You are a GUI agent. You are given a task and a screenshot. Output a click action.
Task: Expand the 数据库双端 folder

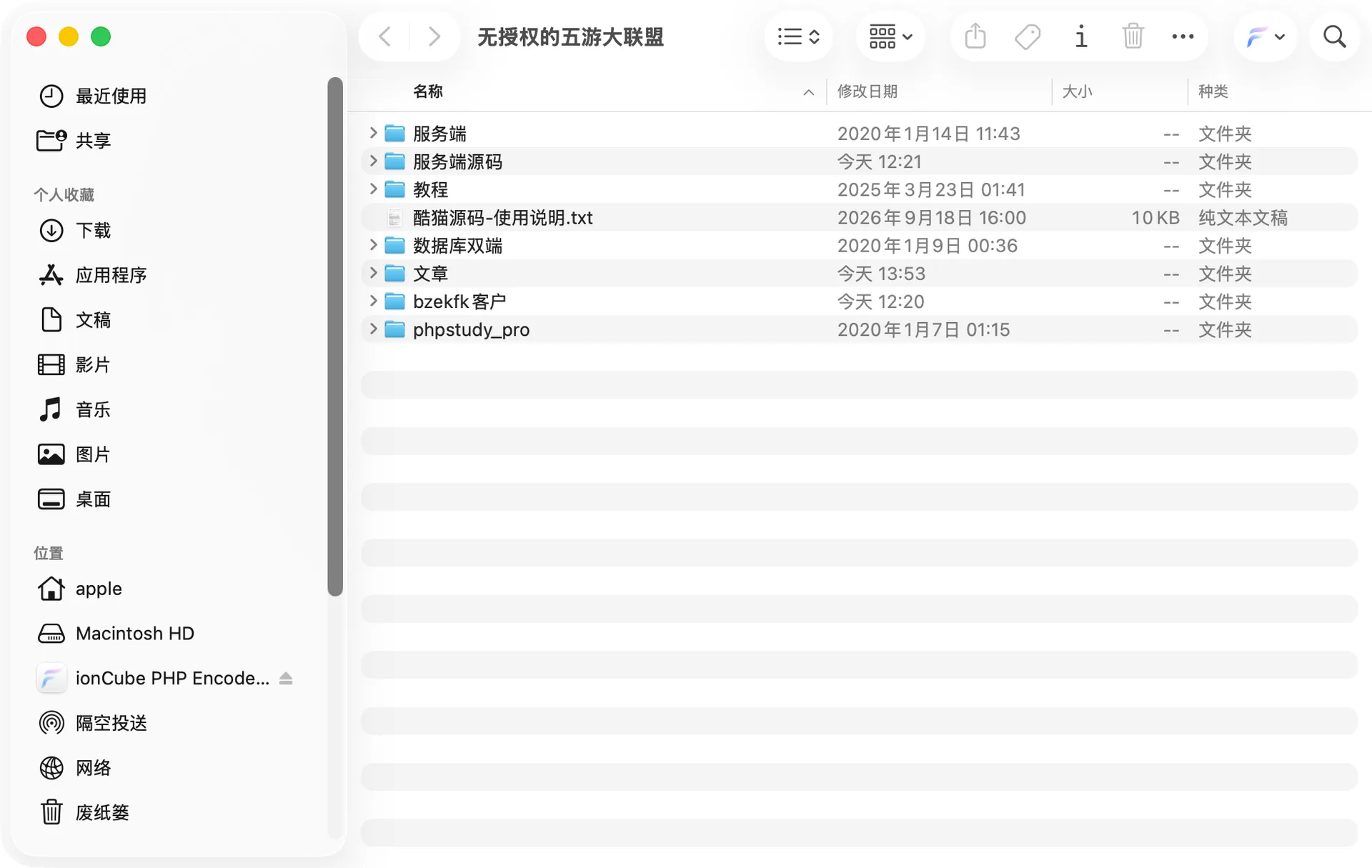coord(373,245)
